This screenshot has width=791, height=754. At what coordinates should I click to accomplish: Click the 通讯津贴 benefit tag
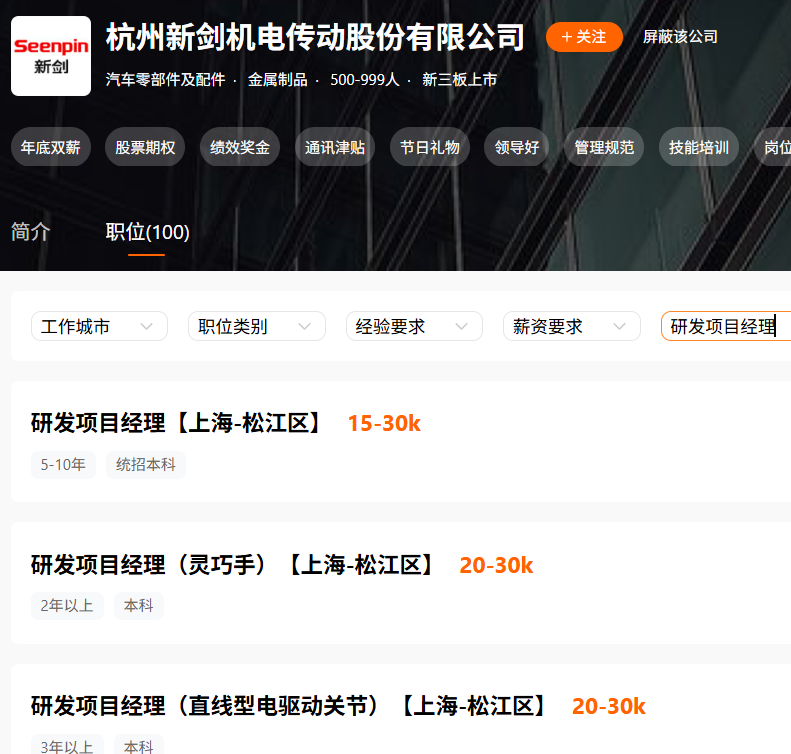pos(334,147)
